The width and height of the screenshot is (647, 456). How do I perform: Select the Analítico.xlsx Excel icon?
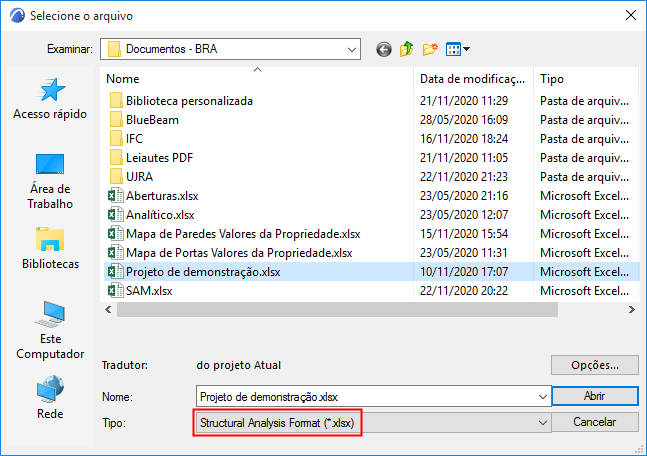coord(116,215)
